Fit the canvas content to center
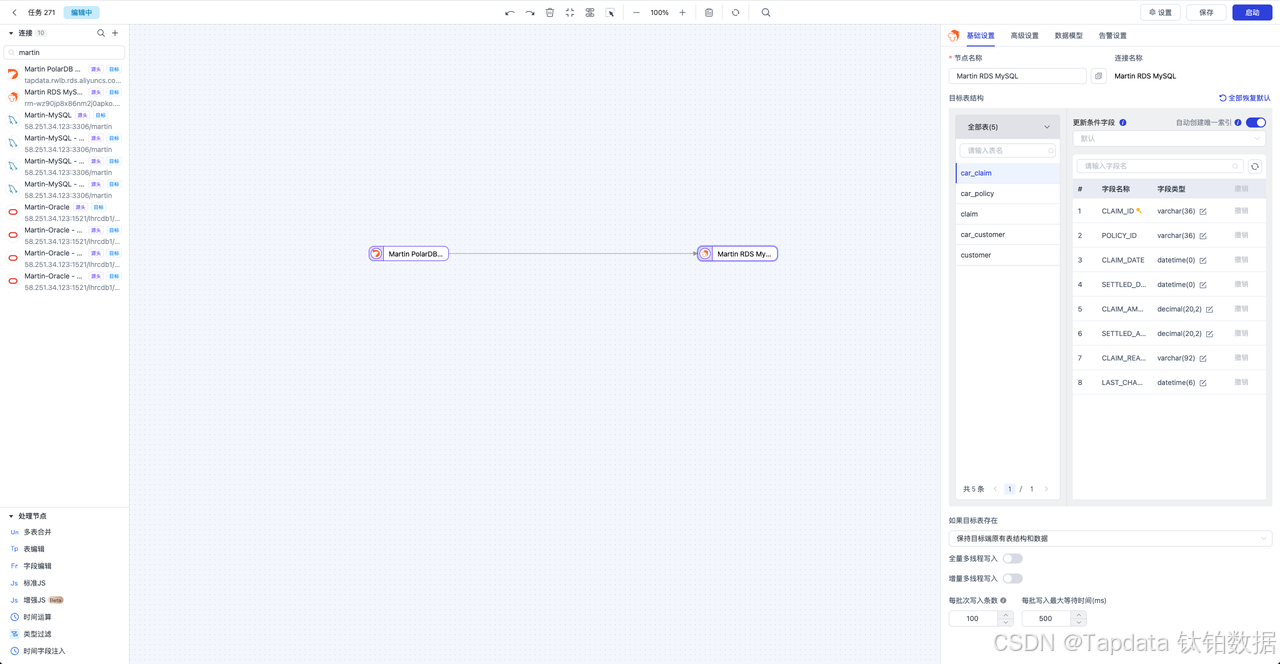The height and width of the screenshot is (664, 1280). [x=570, y=13]
